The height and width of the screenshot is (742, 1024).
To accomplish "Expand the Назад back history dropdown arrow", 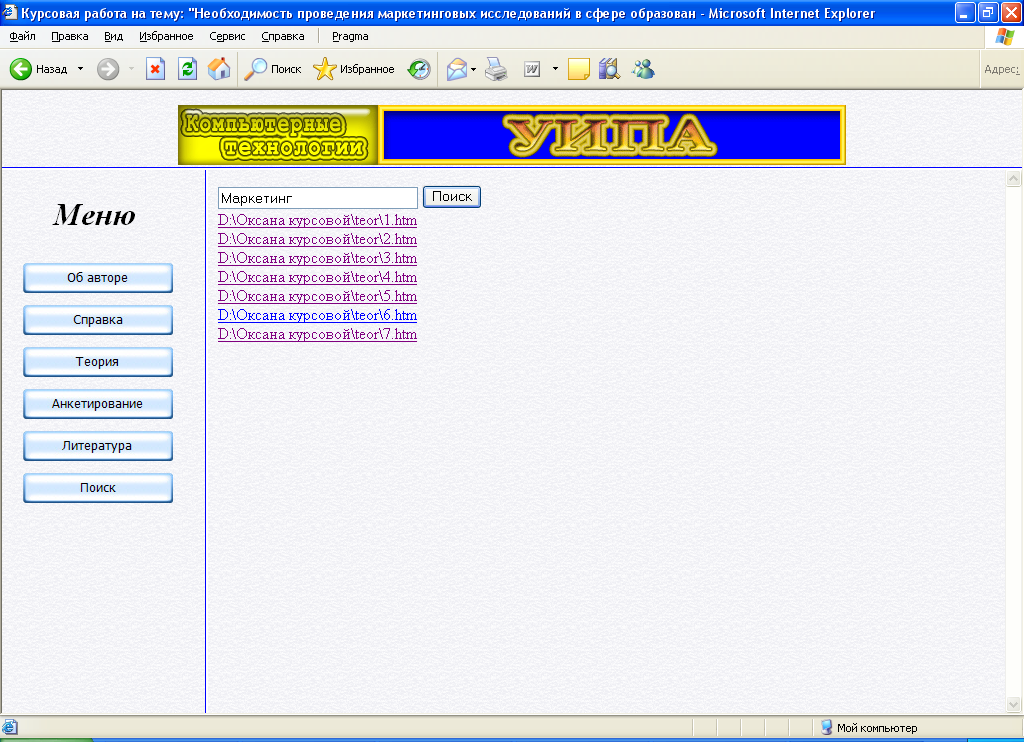I will coord(81,69).
